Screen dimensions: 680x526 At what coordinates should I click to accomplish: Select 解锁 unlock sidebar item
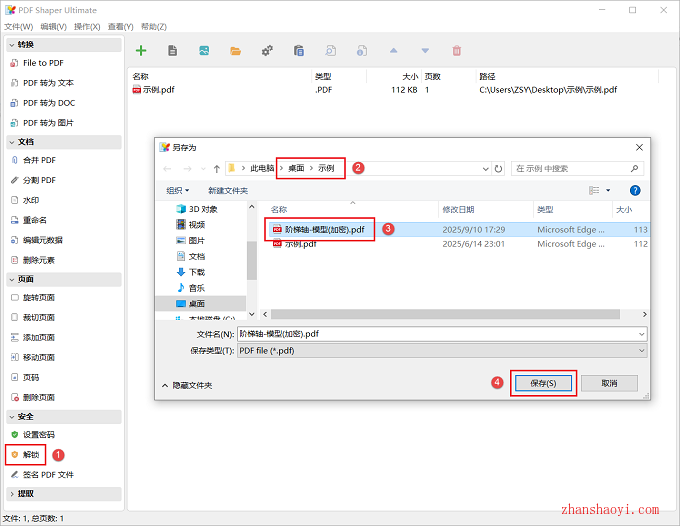pos(30,454)
